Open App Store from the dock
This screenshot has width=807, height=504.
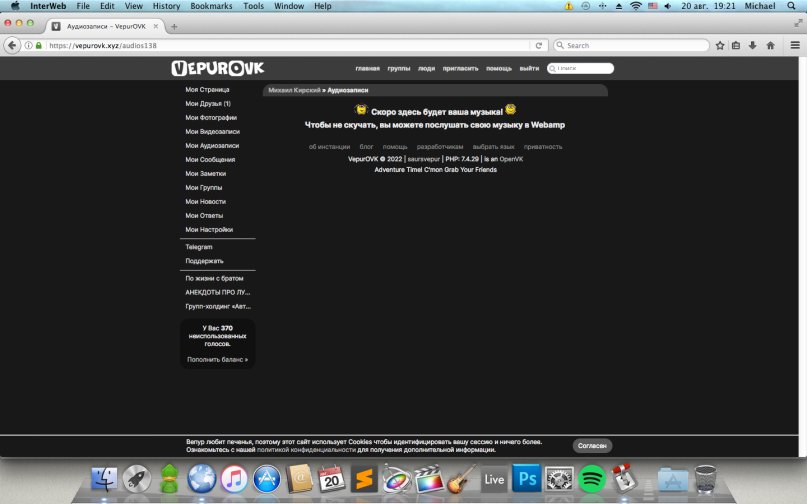[x=267, y=479]
